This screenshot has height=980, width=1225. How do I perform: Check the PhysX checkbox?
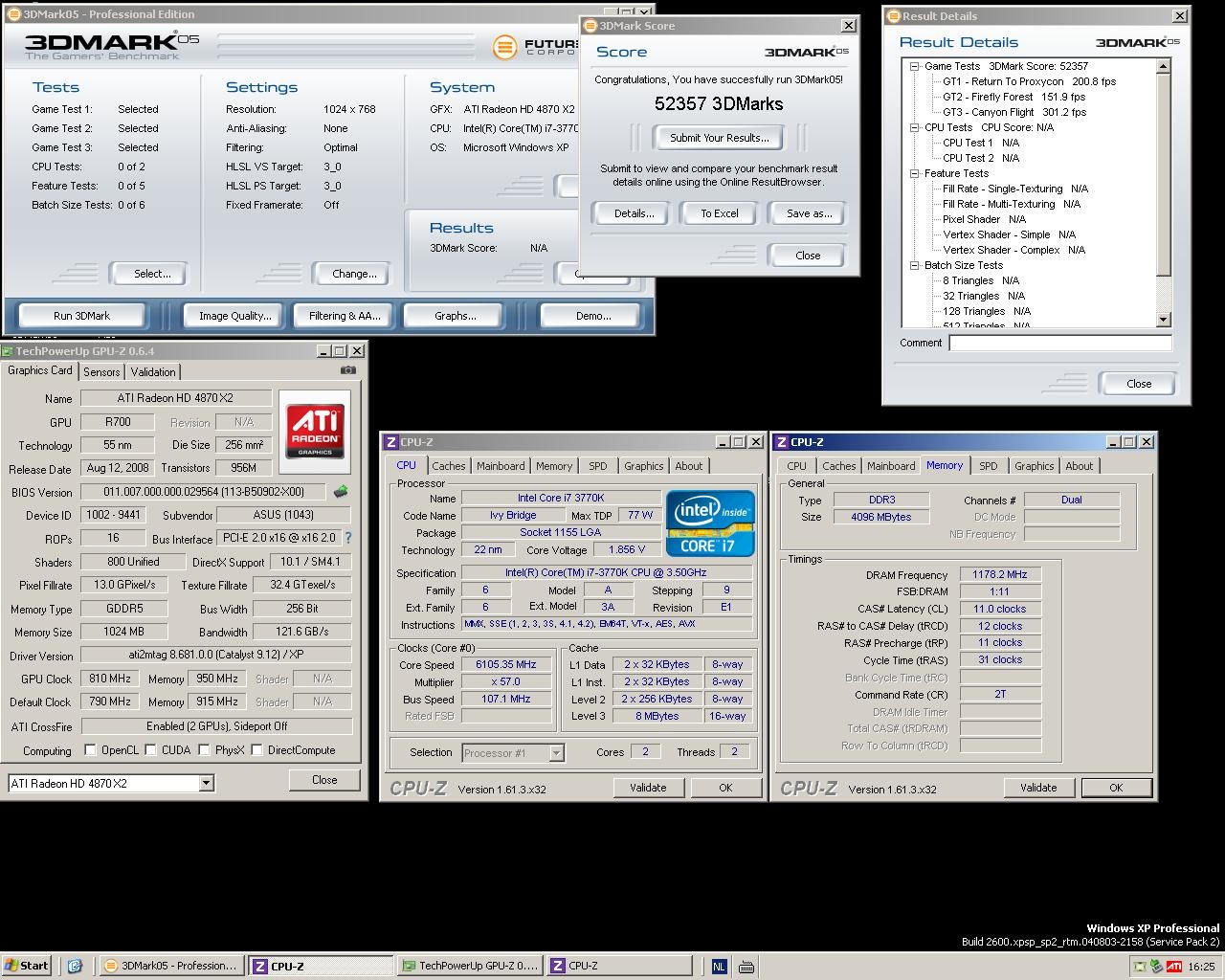[x=204, y=750]
